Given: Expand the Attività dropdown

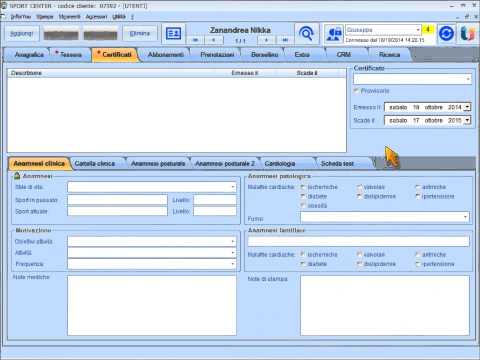Looking at the screenshot, I should tap(233, 253).
